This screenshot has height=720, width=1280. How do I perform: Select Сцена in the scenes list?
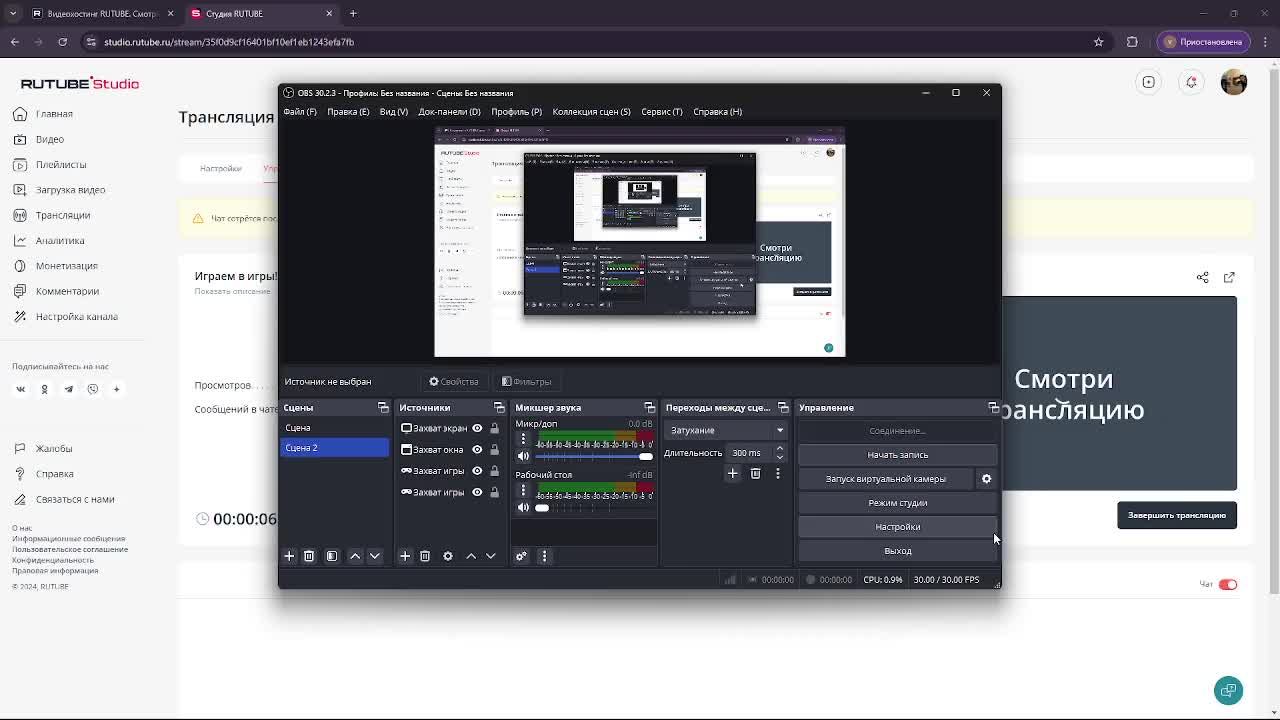point(334,428)
